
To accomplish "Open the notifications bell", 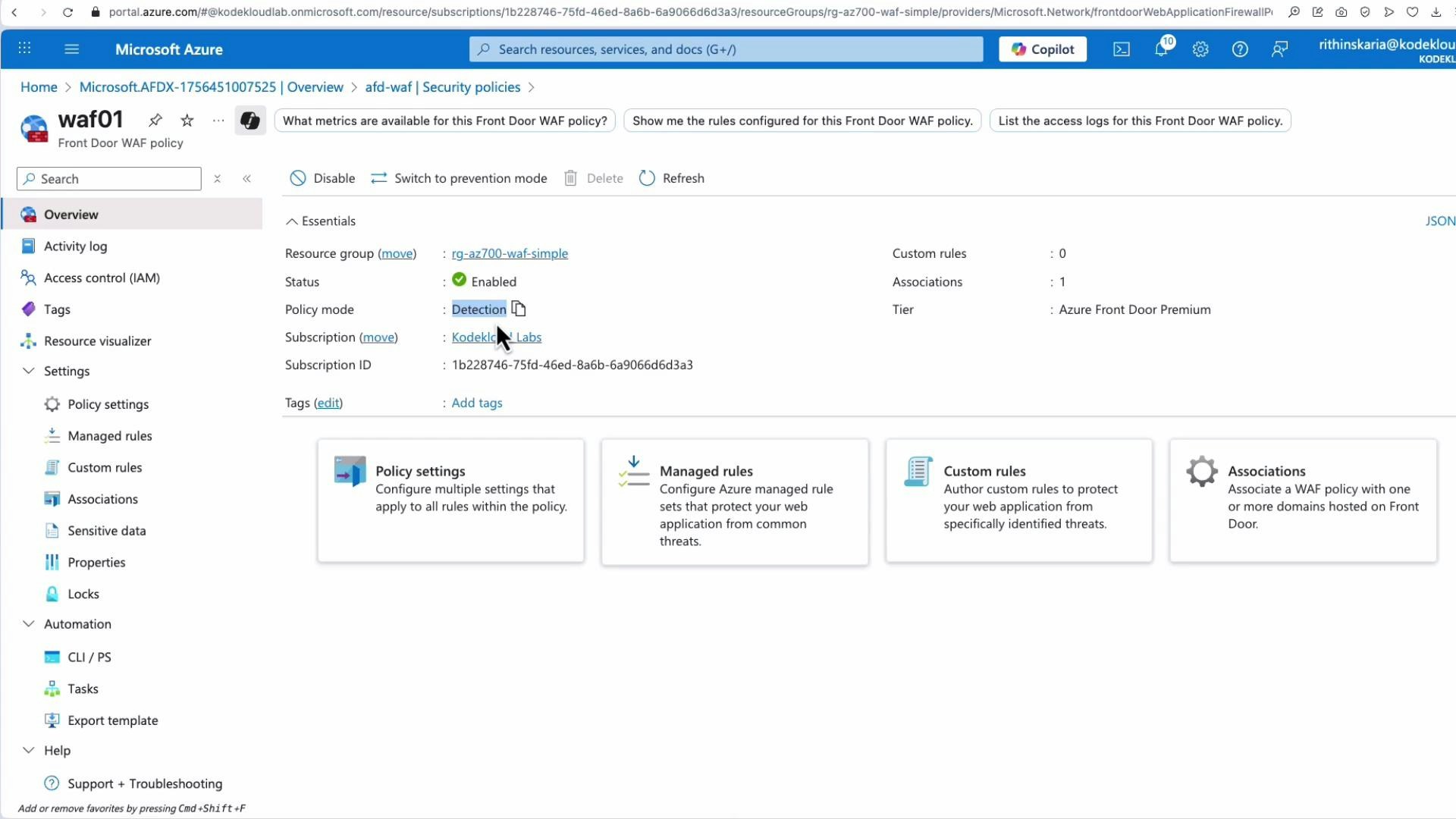I will 1161,49.
